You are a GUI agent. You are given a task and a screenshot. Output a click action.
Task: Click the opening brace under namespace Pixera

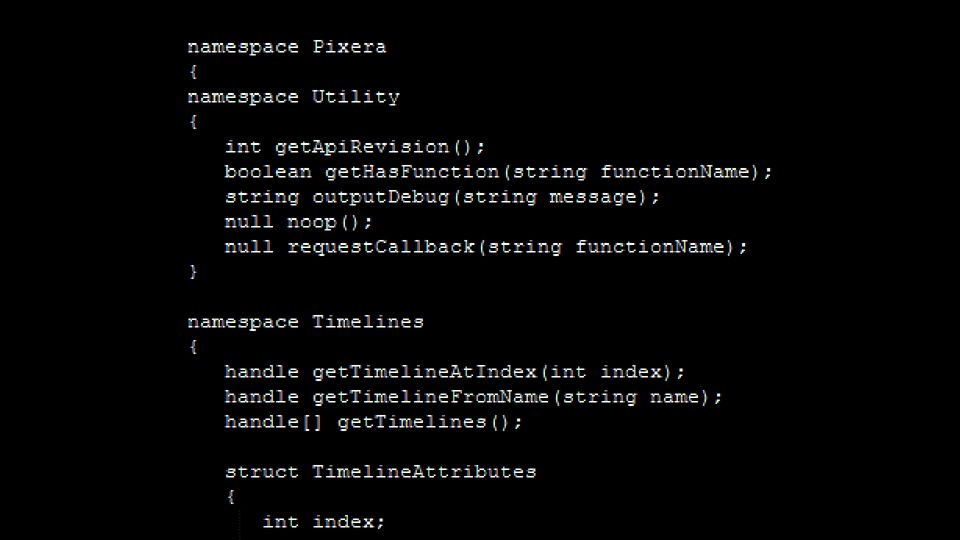[x=193, y=72]
